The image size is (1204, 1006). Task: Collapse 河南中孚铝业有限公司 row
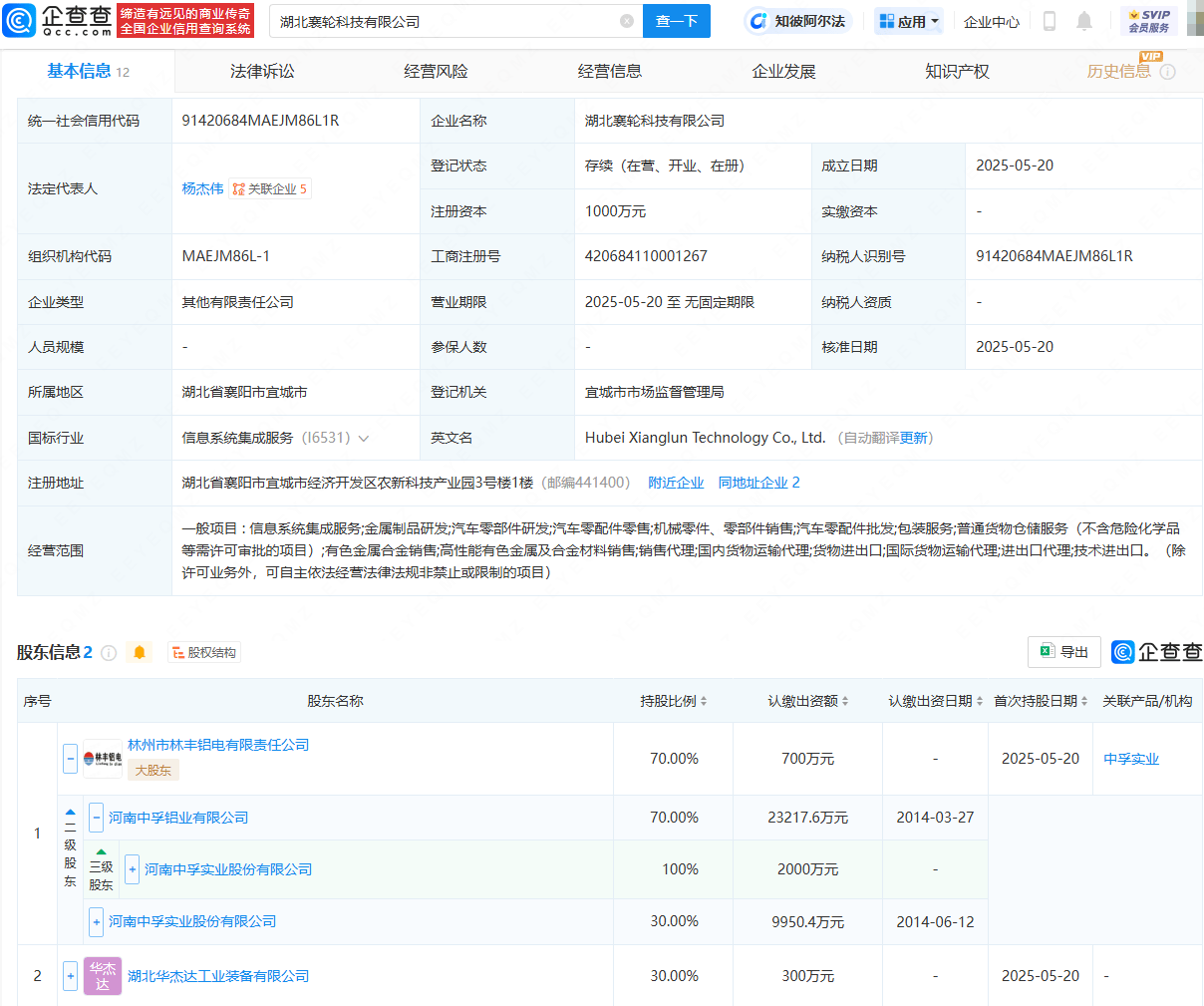[x=96, y=818]
